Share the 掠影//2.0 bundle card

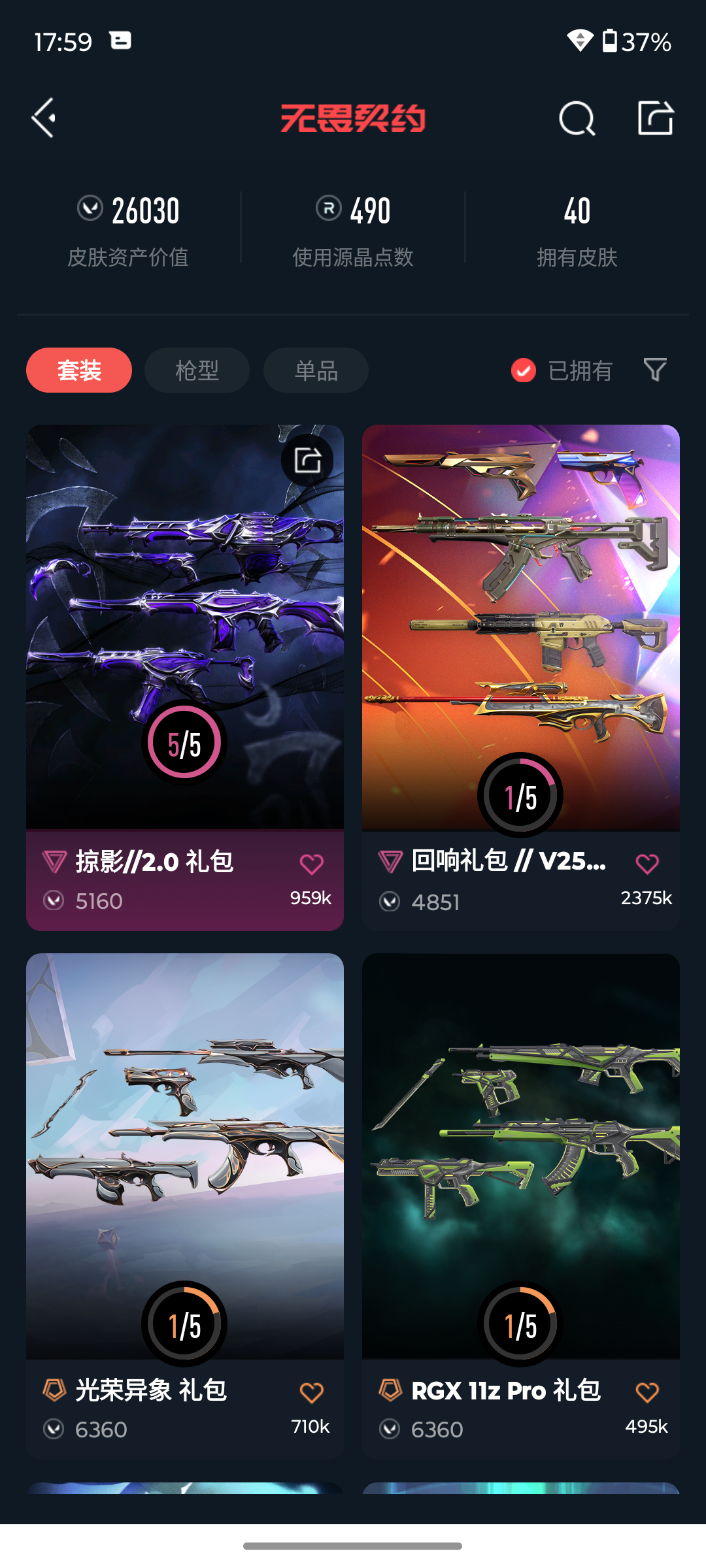307,460
